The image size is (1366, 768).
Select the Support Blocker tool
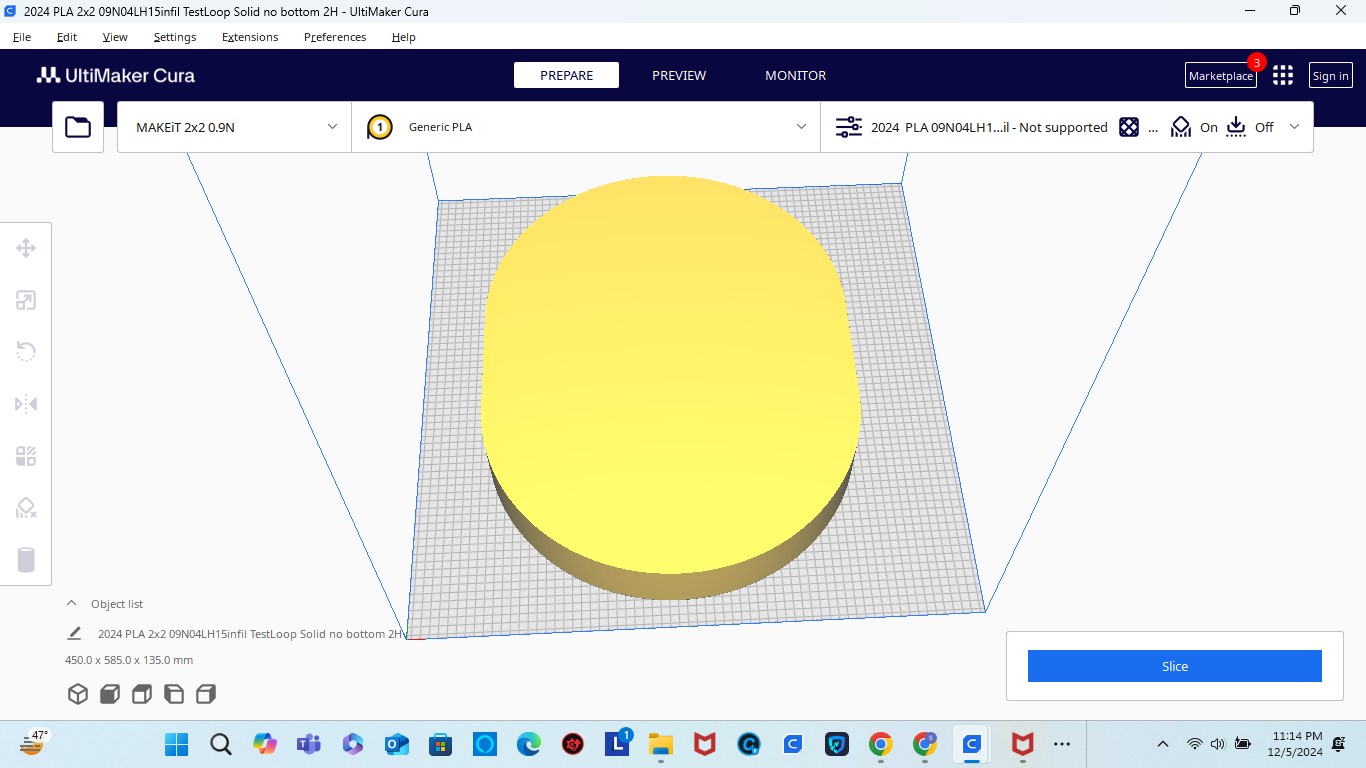(26, 509)
